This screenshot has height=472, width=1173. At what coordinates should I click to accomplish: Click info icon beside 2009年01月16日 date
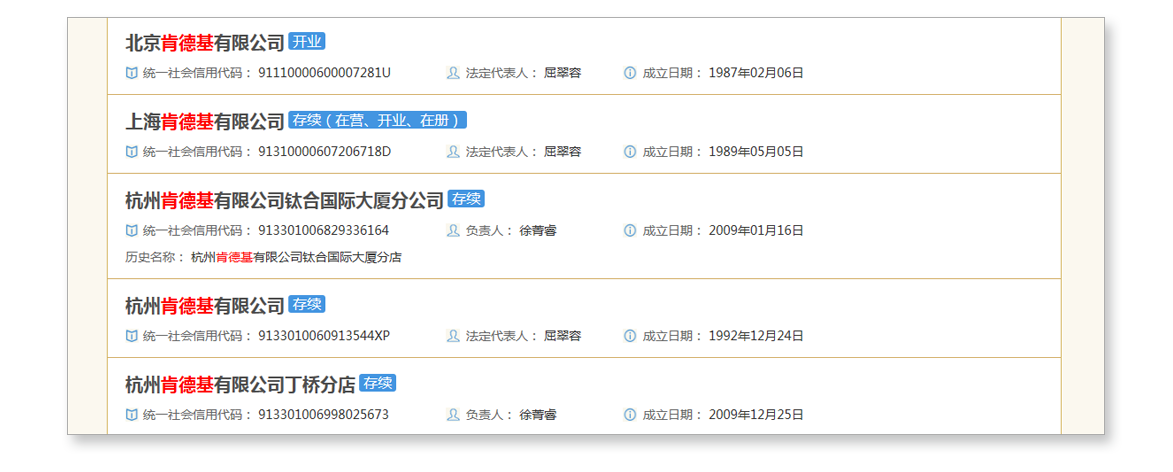[630, 230]
